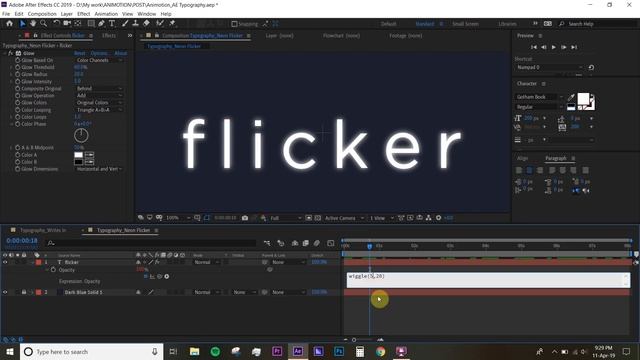Open the File menu
Screen dimensions: 640x360
tap(6, 14)
